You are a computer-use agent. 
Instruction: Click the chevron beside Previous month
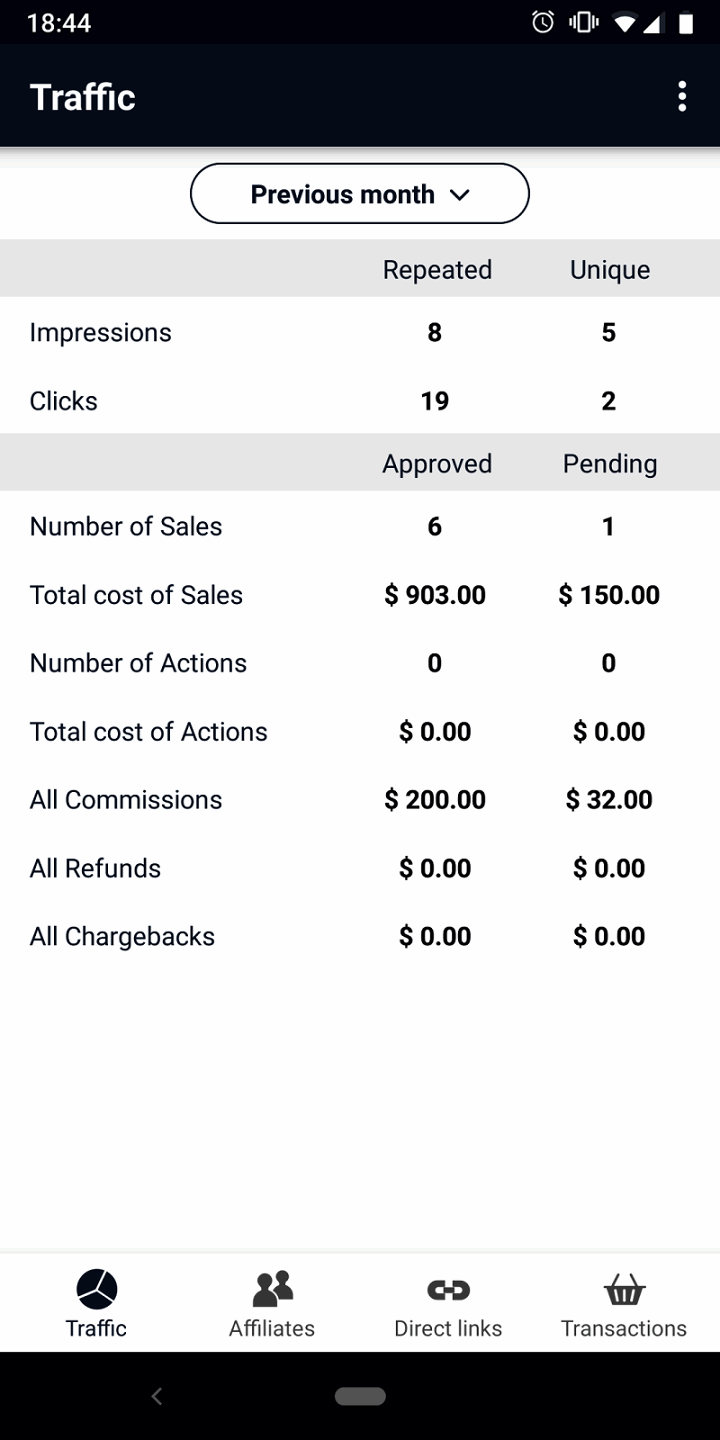(x=460, y=195)
